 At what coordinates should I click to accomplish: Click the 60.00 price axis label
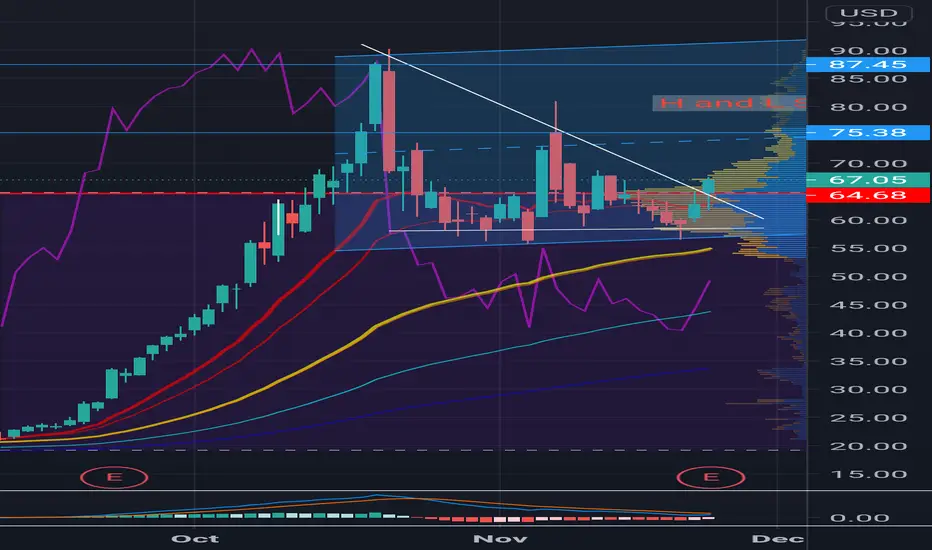(868, 220)
